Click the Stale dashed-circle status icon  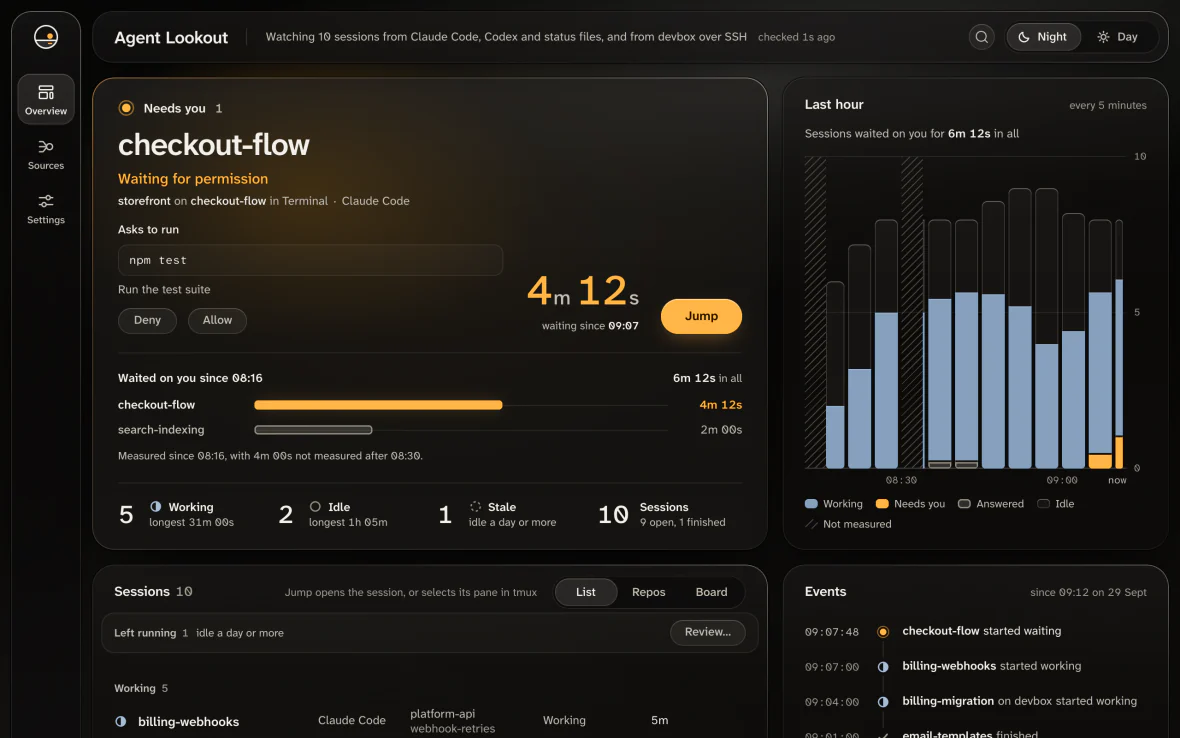(476, 507)
